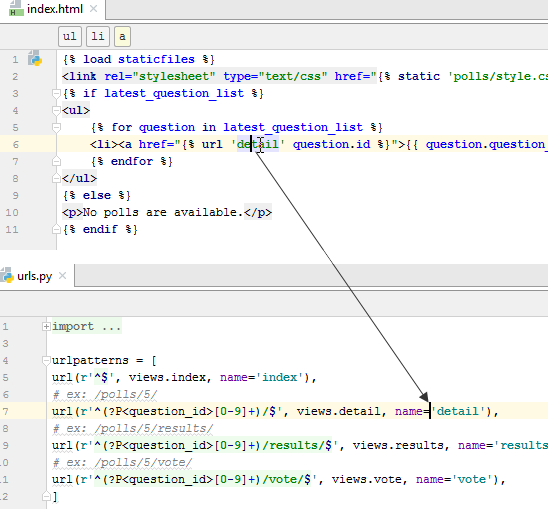Close the index.html tab
The image size is (548, 509).
(x=93, y=9)
